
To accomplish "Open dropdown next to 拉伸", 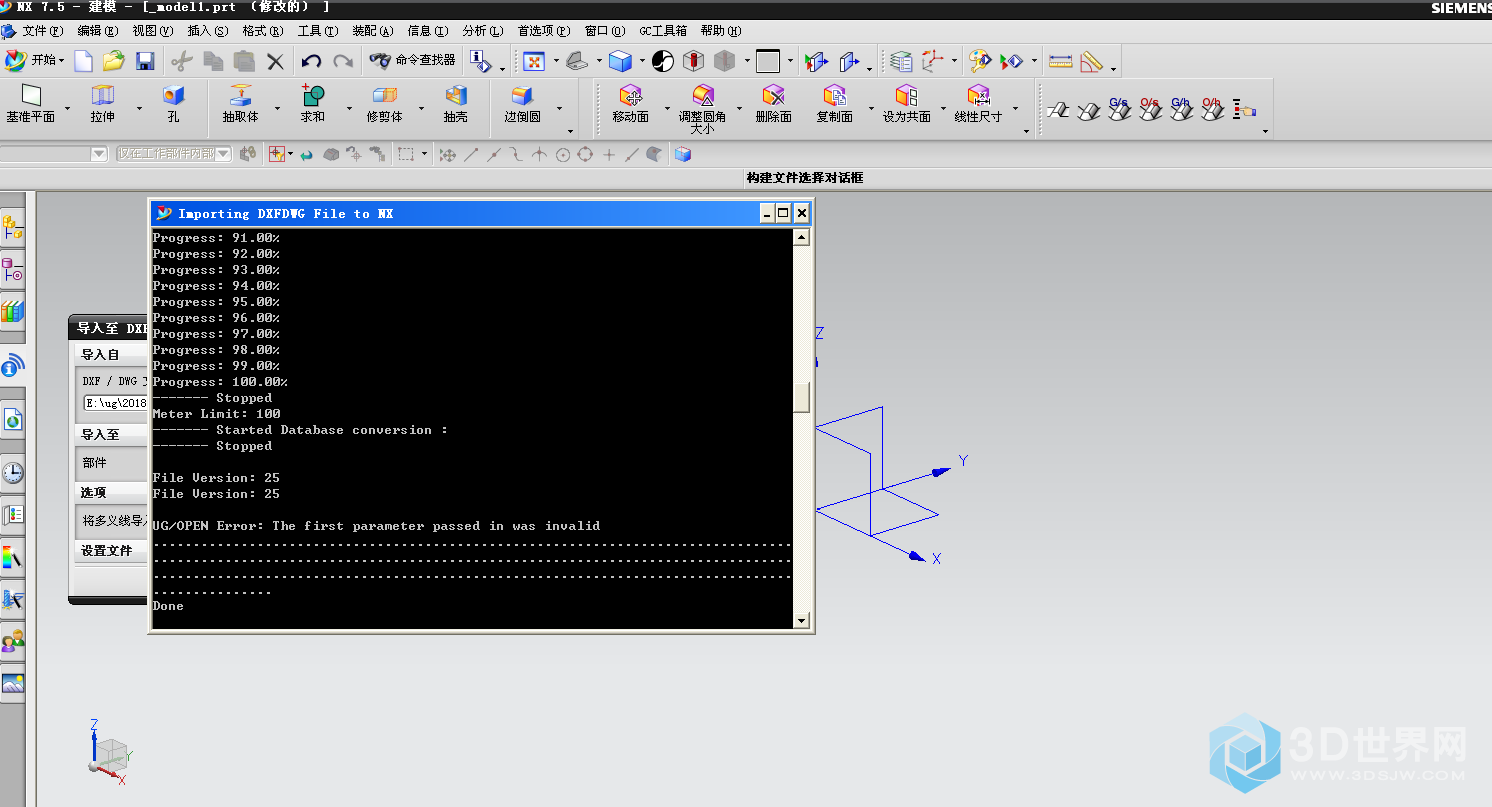I will pos(139,108).
